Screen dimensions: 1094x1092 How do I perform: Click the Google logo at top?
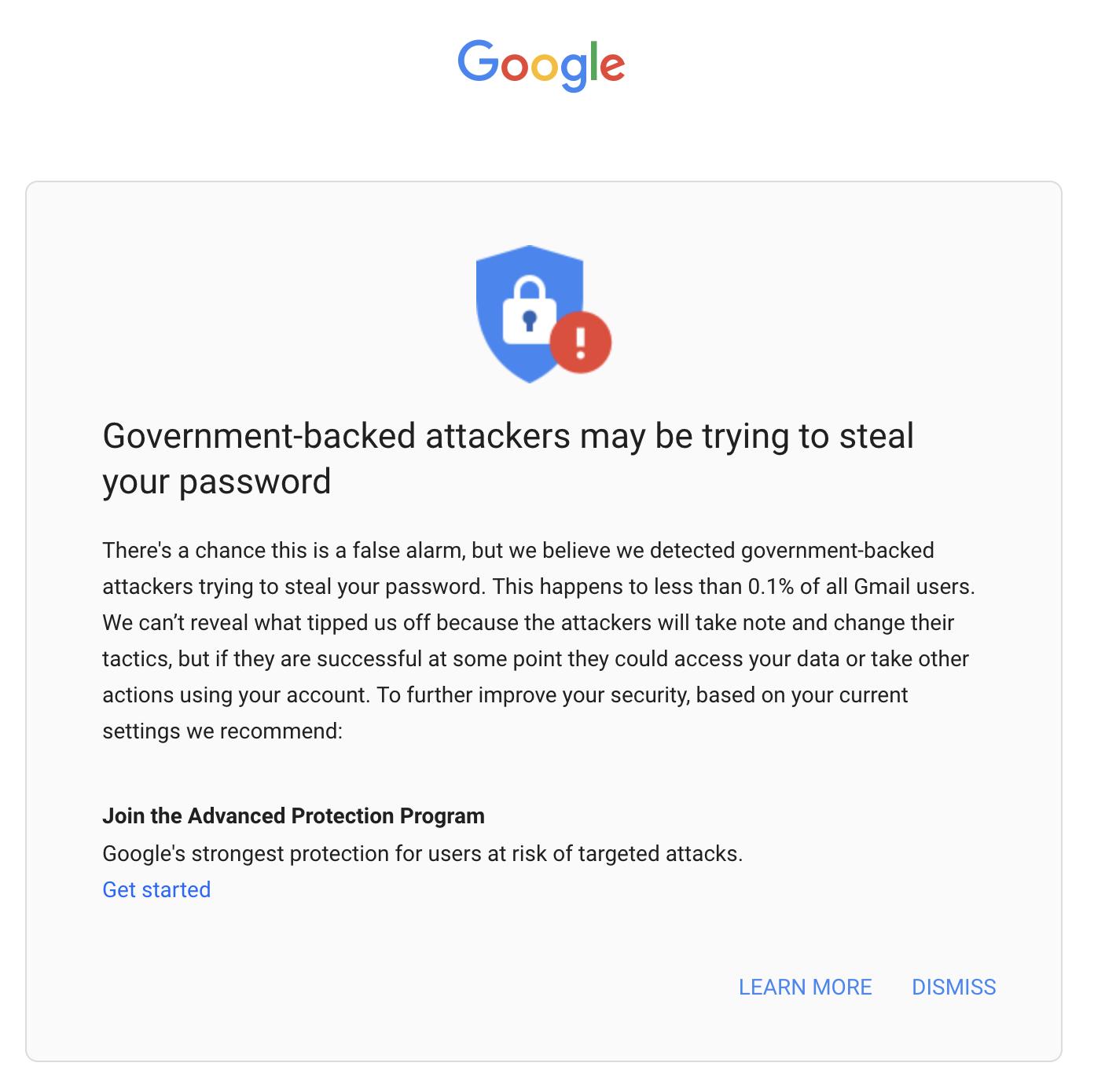541,64
